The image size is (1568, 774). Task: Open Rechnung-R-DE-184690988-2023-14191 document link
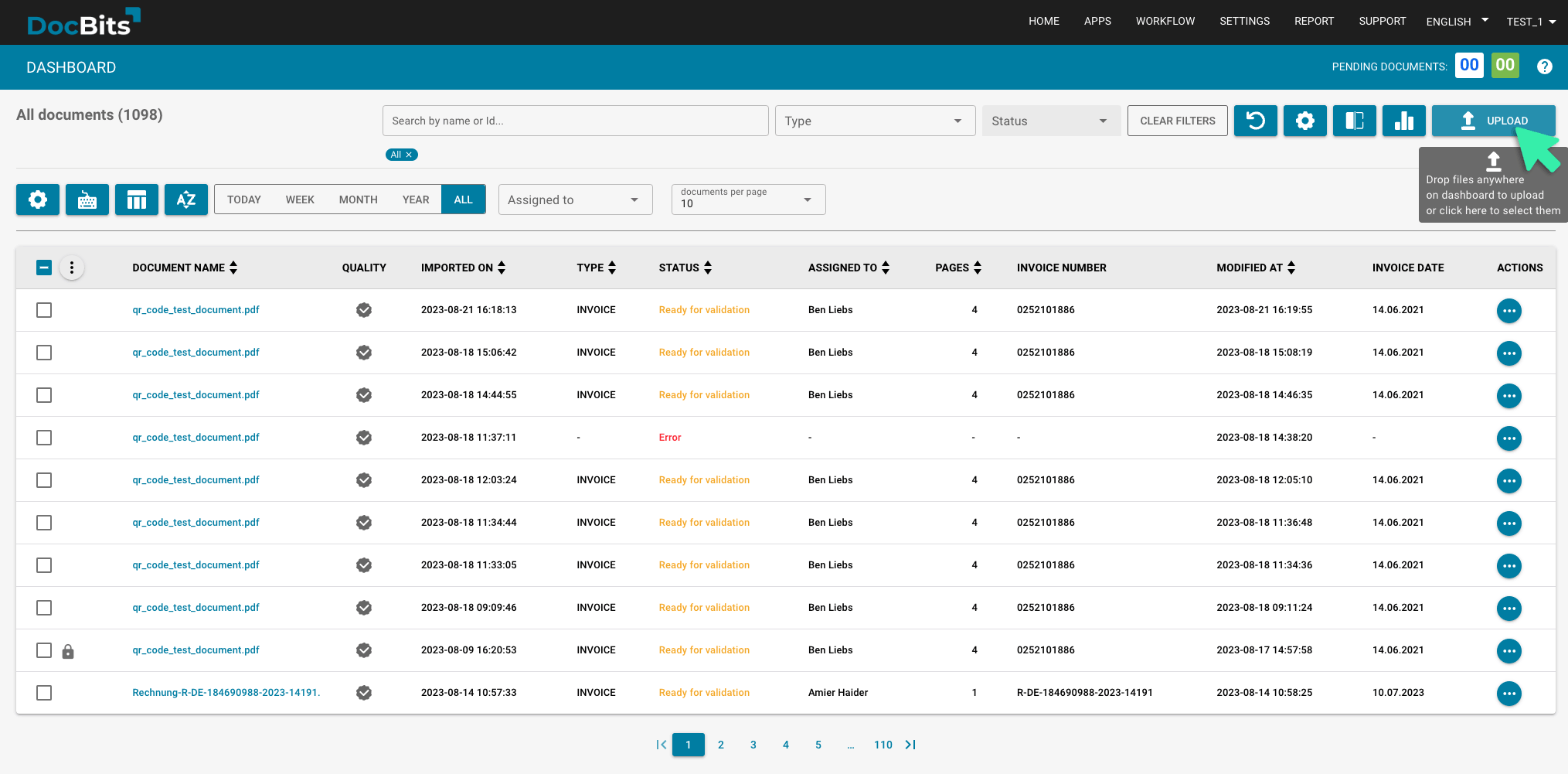(226, 693)
